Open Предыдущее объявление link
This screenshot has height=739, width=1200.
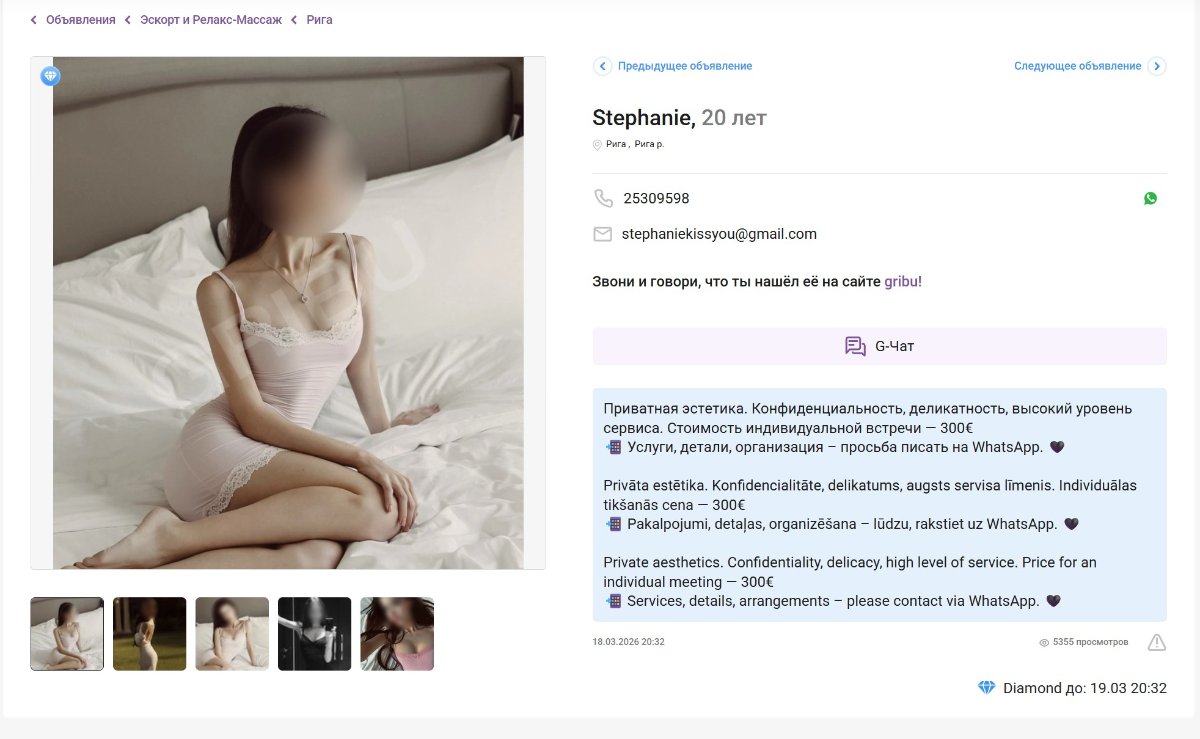(x=685, y=66)
